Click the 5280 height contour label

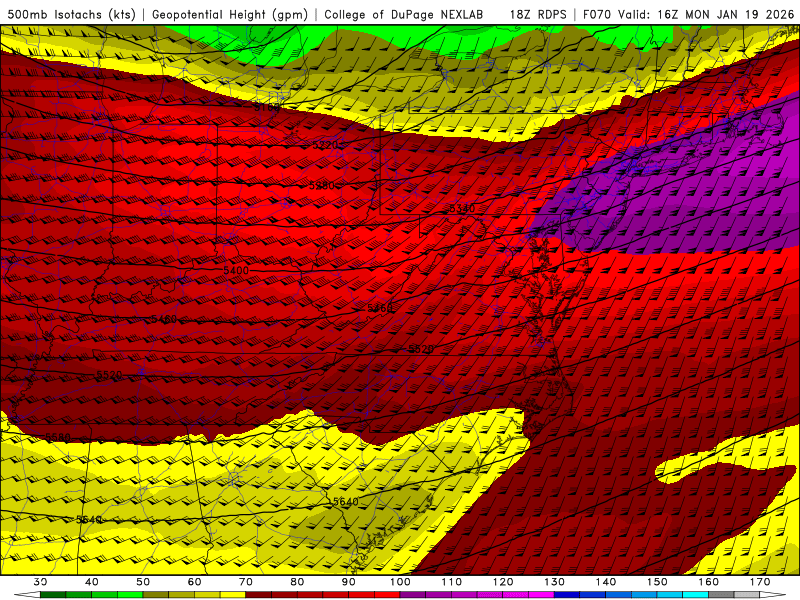tap(321, 186)
